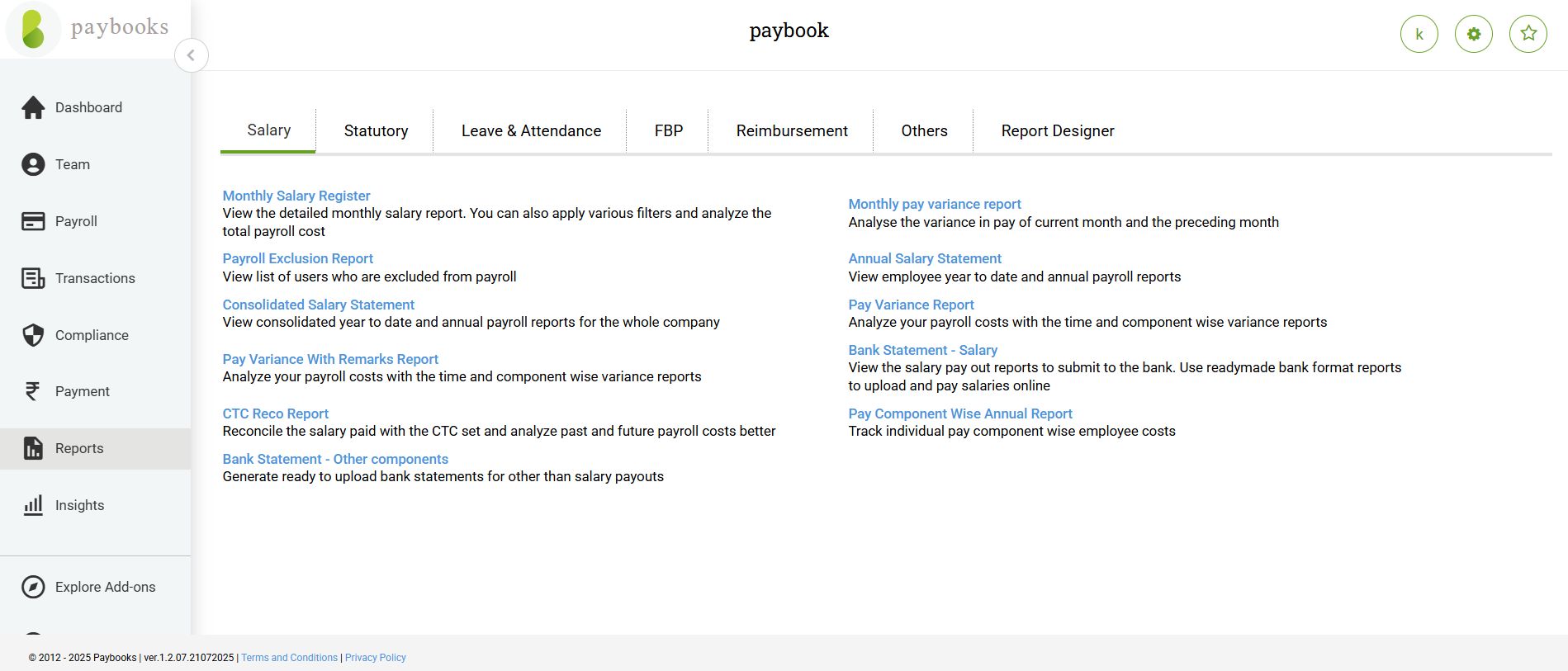Open Terms and Conditions footer link
This screenshot has width=1568, height=671.
click(x=289, y=658)
